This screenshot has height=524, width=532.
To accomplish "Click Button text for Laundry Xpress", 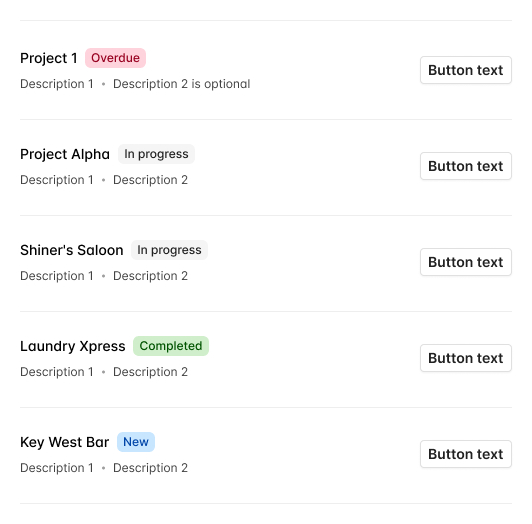I will coord(466,358).
